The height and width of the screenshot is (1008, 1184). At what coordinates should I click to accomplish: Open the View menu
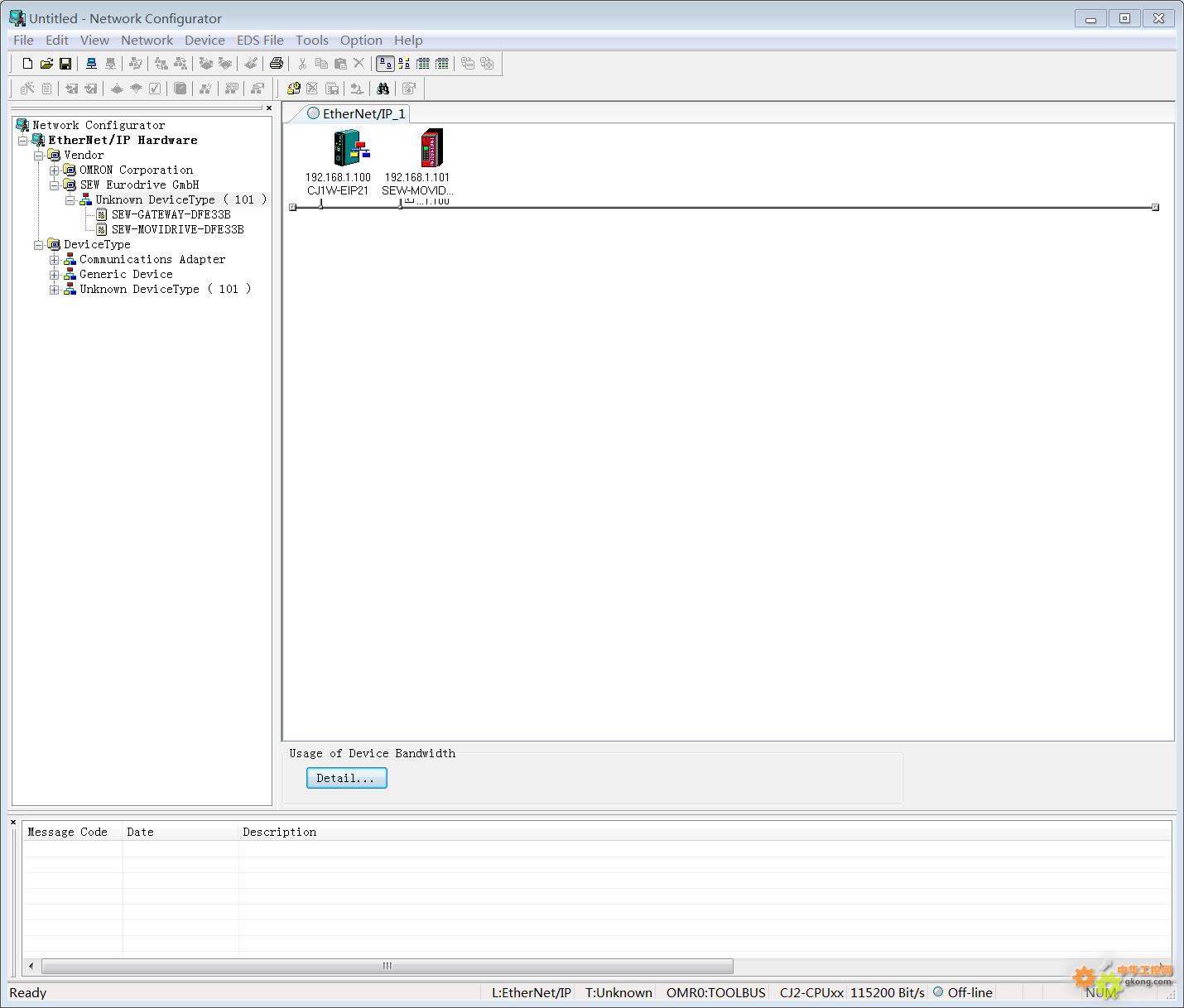(x=94, y=40)
